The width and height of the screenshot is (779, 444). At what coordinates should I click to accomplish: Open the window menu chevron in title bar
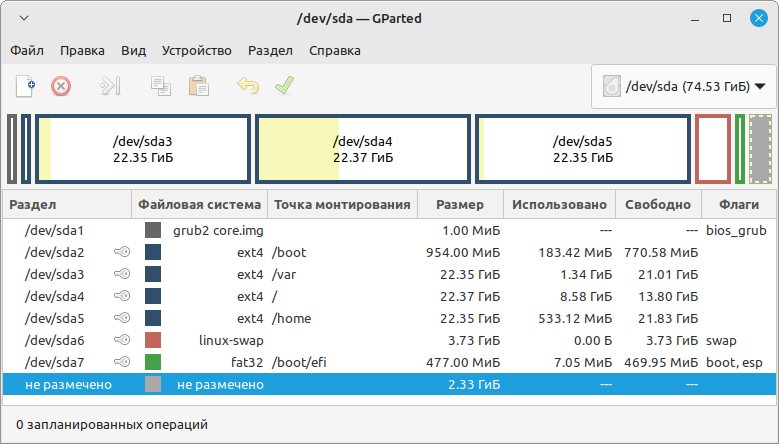click(x=24, y=18)
